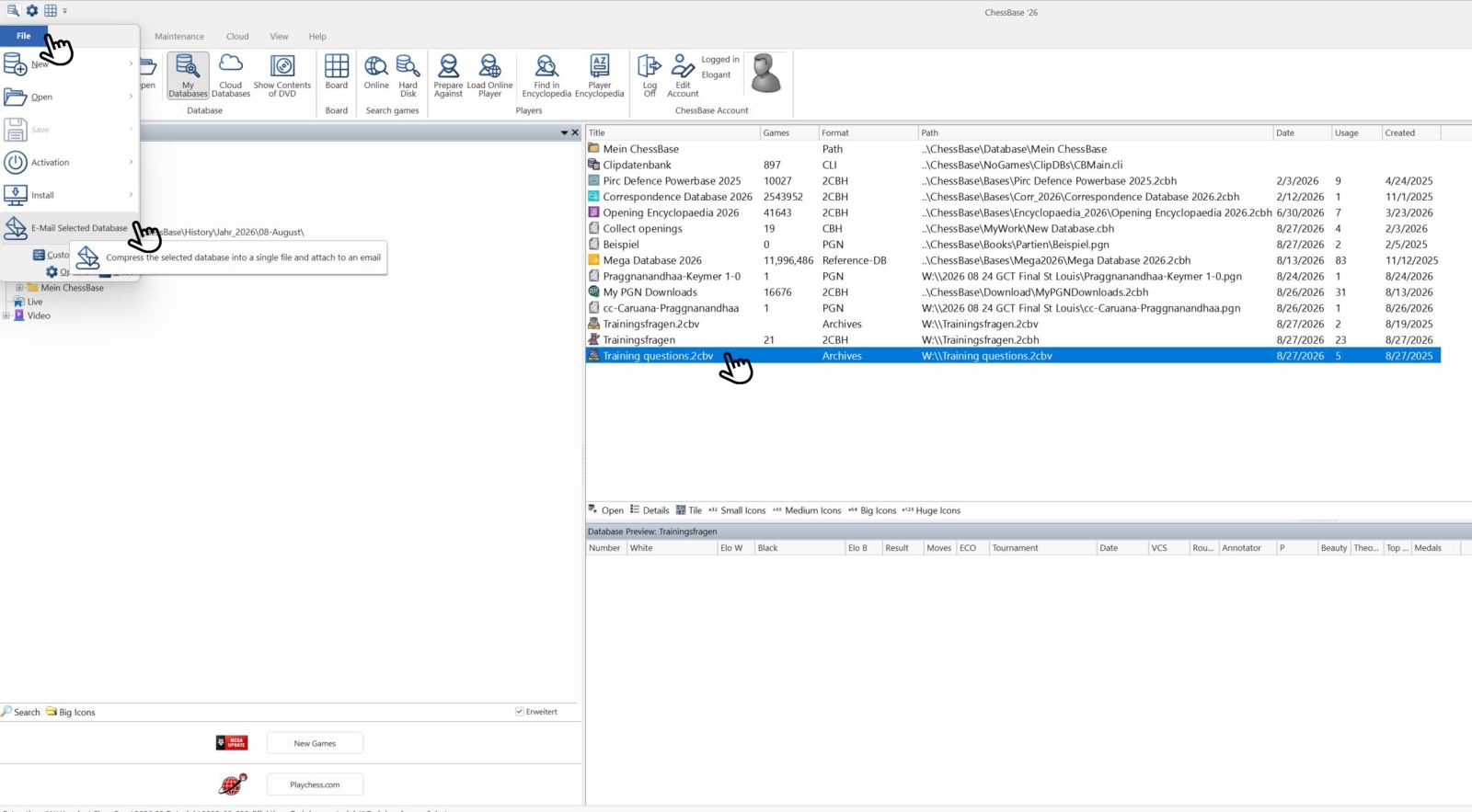The height and width of the screenshot is (812, 1472).
Task: Click the Playchess globe logo
Action: (233, 784)
